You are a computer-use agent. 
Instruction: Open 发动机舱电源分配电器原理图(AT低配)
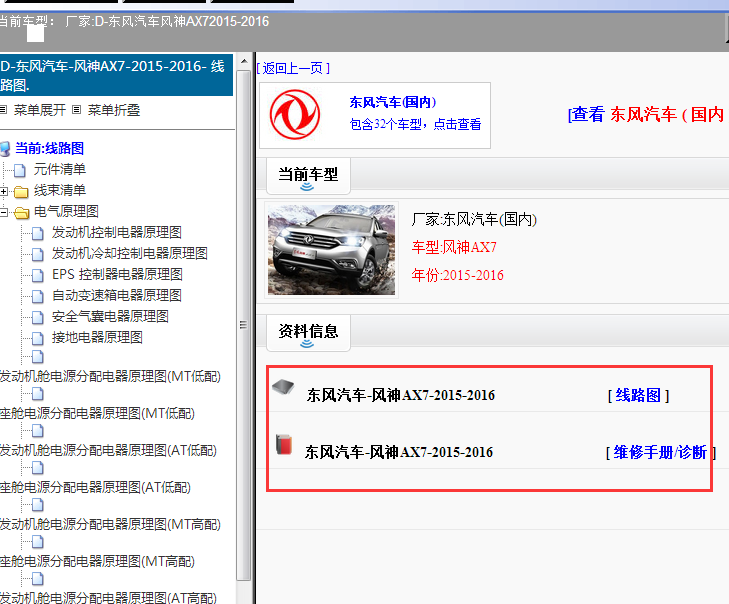click(108, 450)
